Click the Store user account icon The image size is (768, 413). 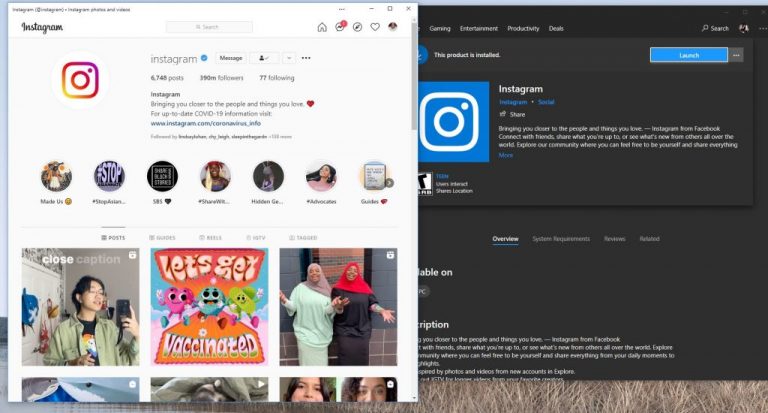tap(744, 28)
